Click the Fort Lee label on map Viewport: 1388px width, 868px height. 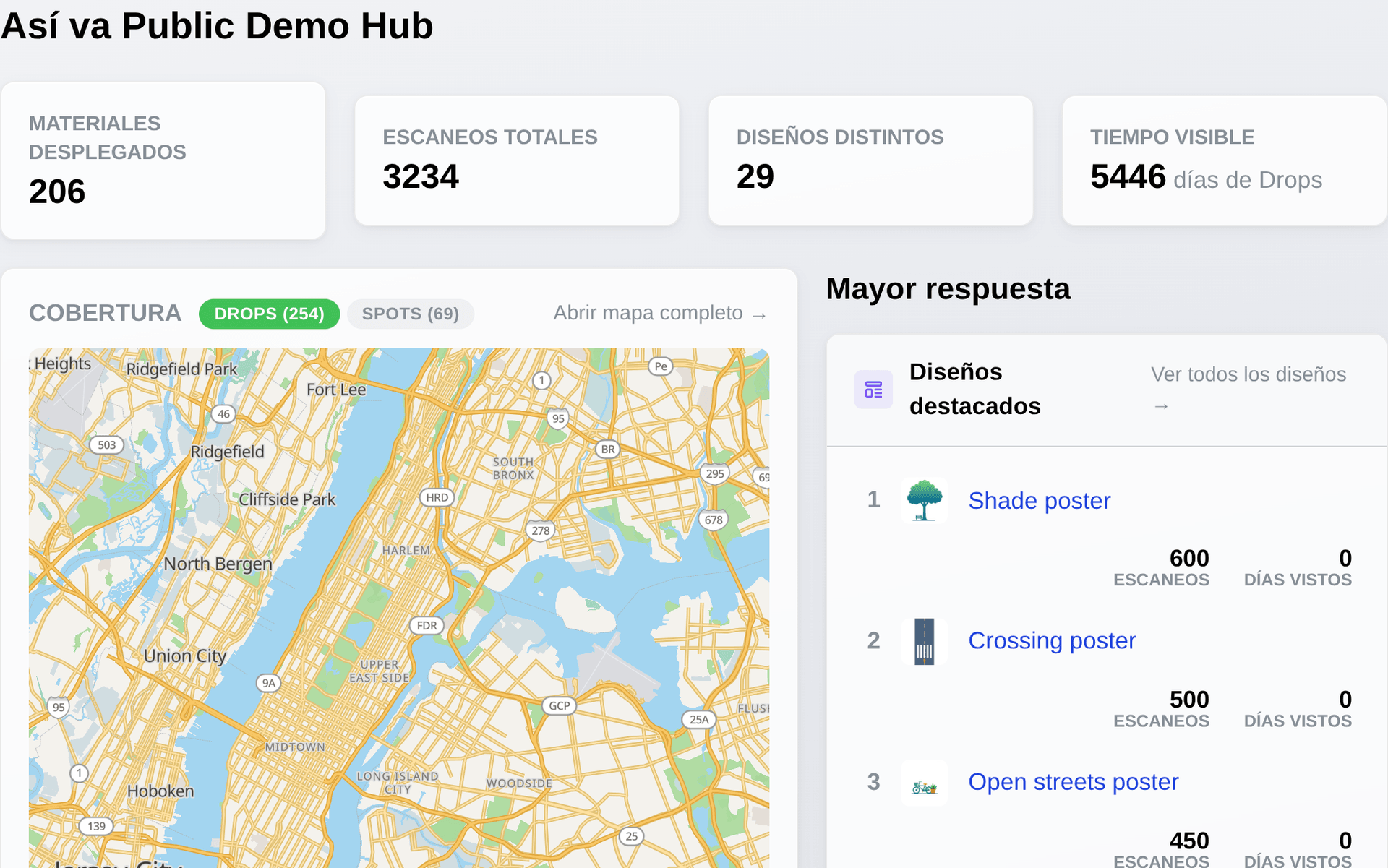pos(336,390)
